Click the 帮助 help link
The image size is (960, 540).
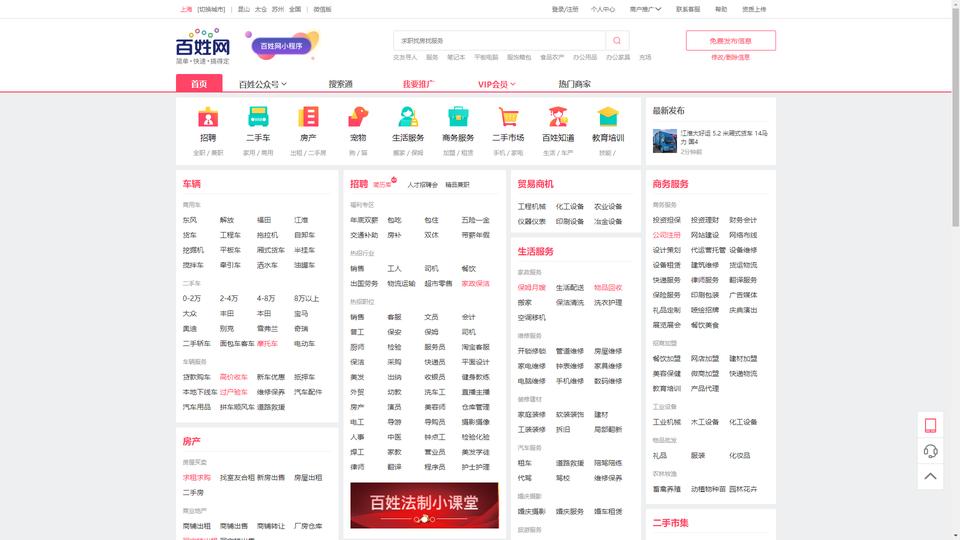721,9
